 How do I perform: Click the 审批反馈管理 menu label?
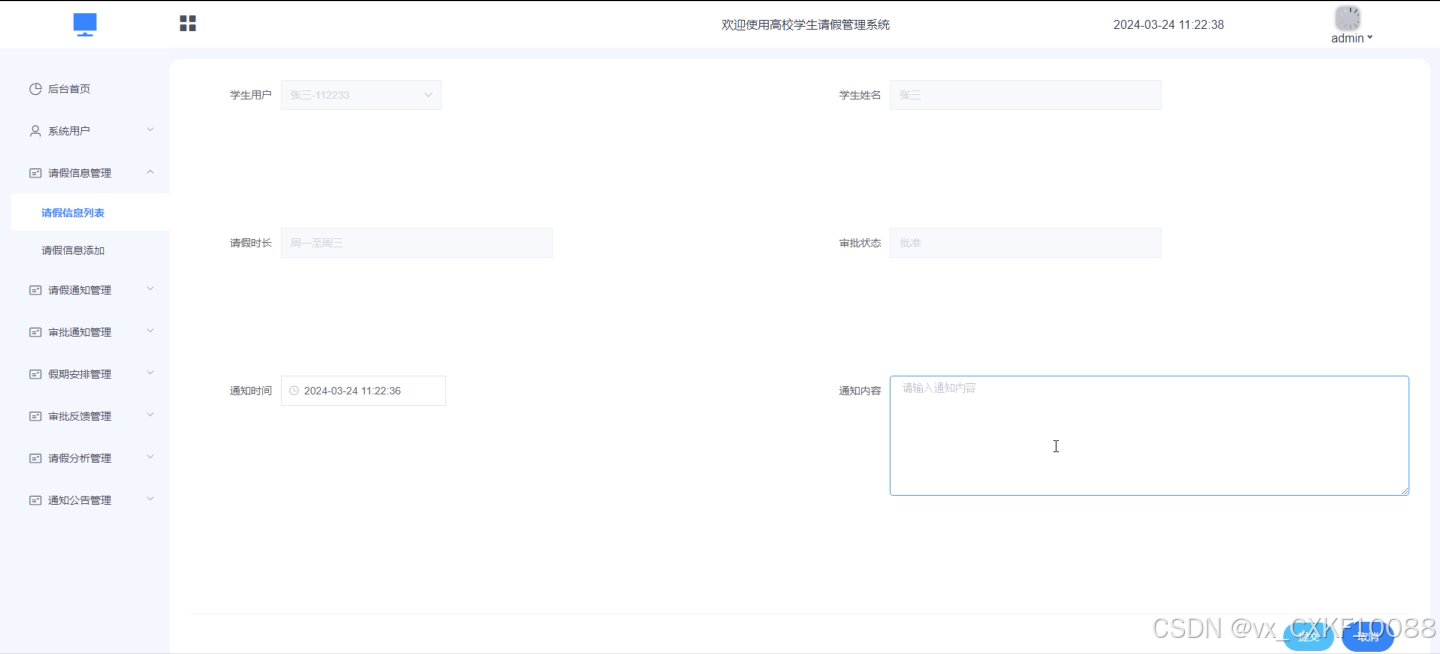[x=80, y=416]
